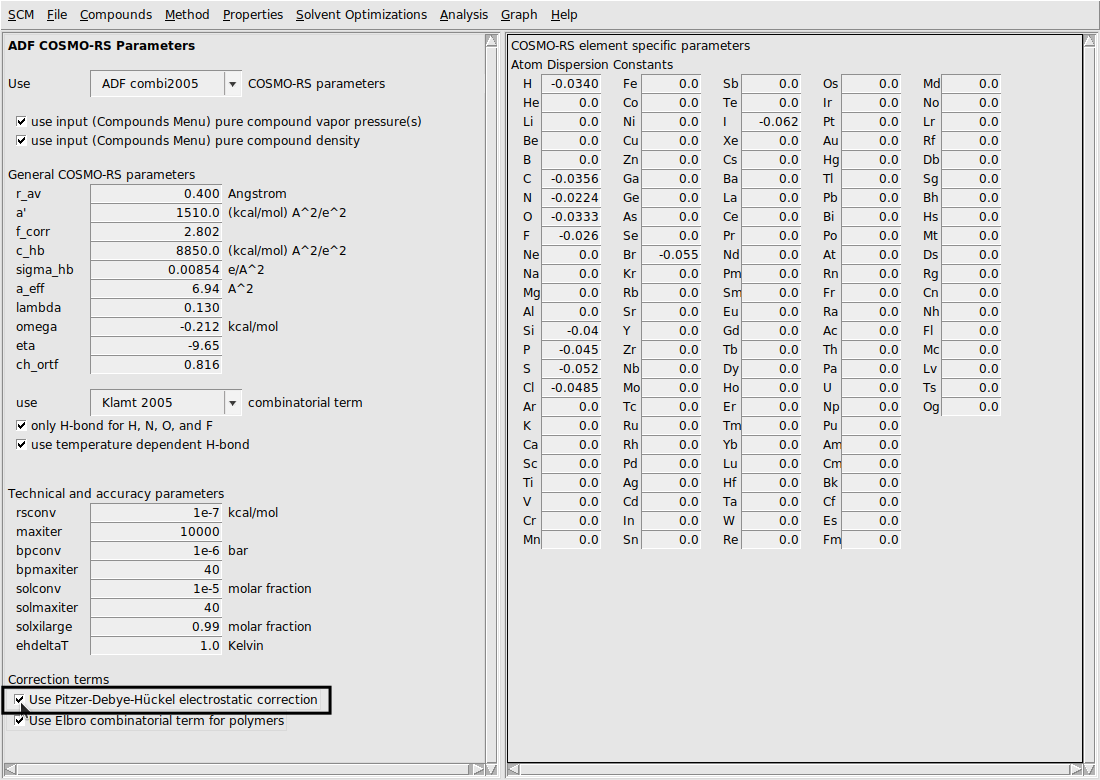
Task: Disable Pitzer-Debye-Hückel electrostatic correction
Action: click(x=21, y=700)
